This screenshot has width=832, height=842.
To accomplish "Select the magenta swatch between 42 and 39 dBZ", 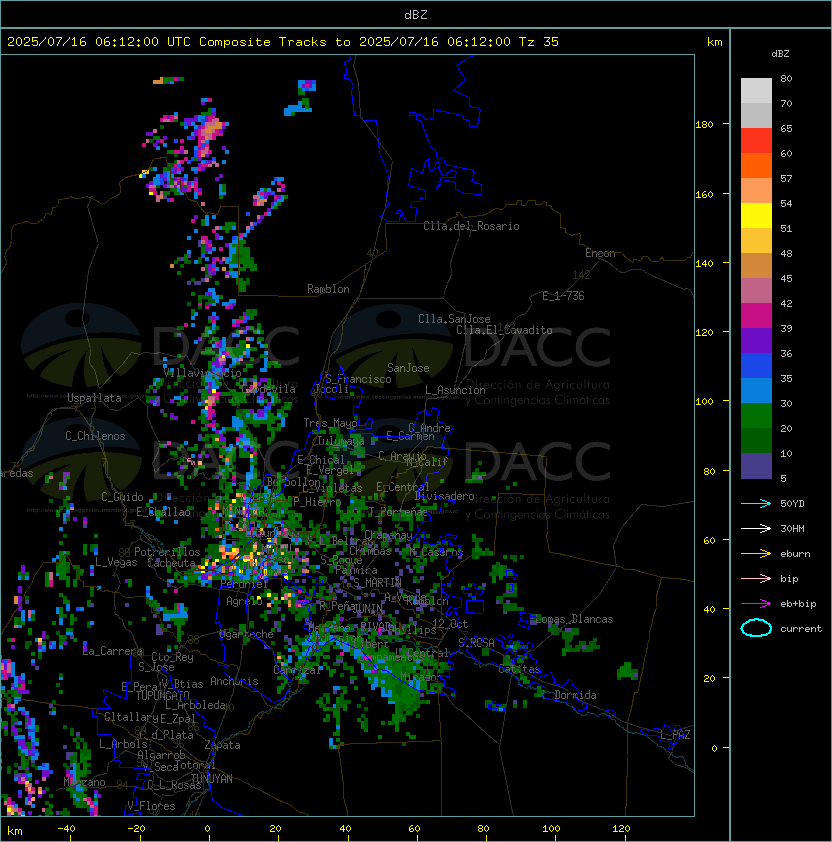I will (x=756, y=316).
